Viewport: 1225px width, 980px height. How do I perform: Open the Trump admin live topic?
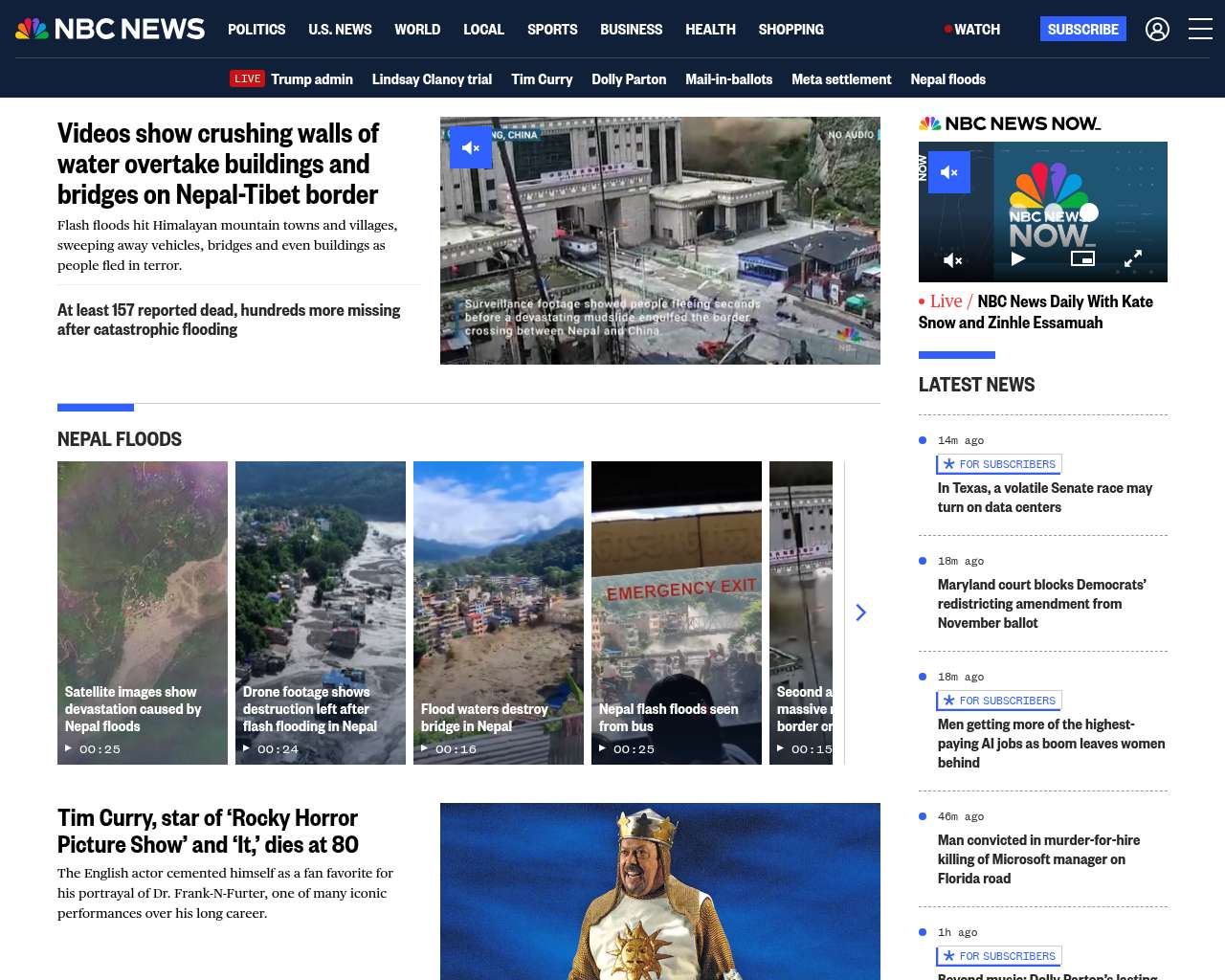[312, 79]
